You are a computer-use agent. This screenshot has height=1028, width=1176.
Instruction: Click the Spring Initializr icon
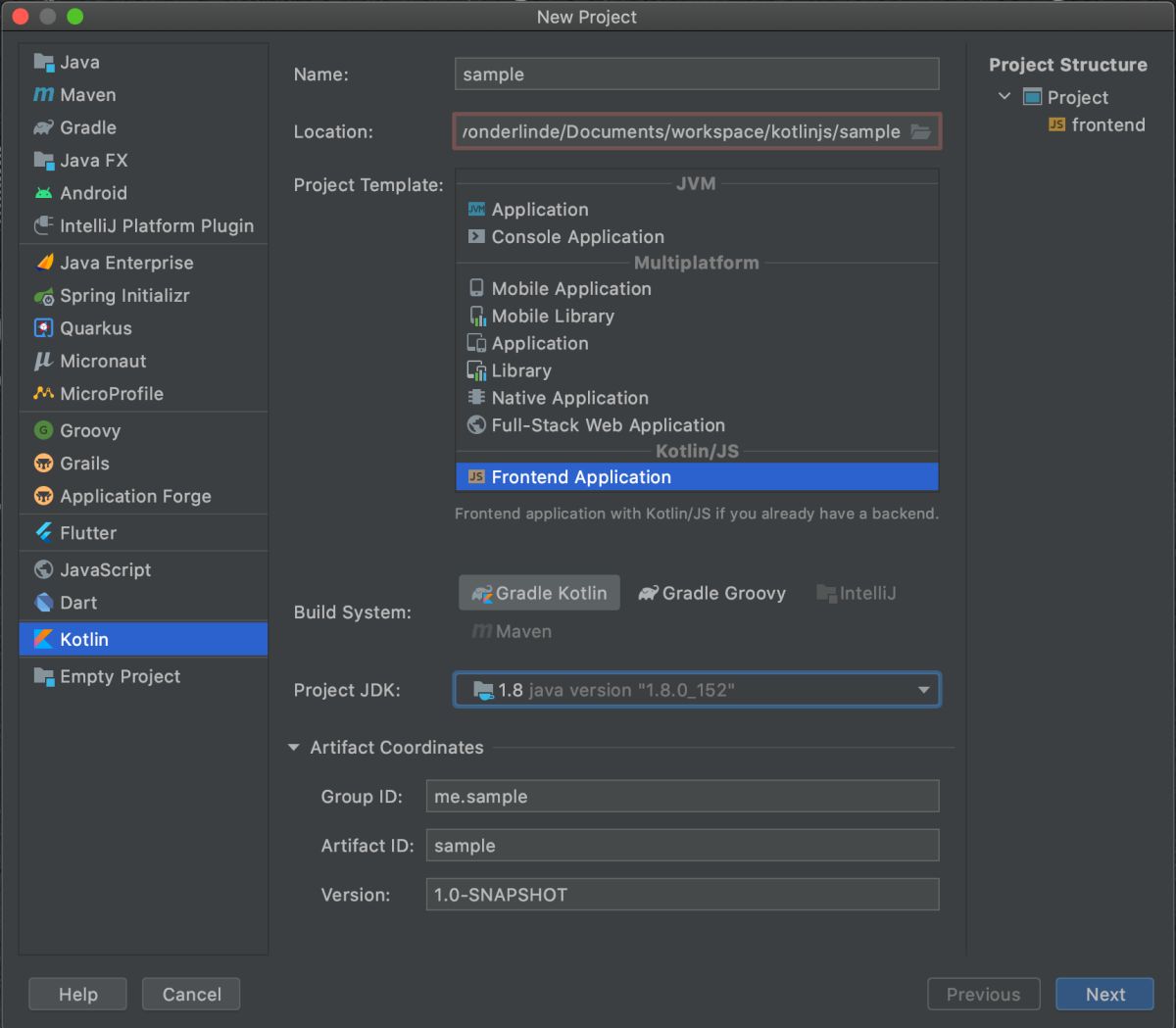43,295
